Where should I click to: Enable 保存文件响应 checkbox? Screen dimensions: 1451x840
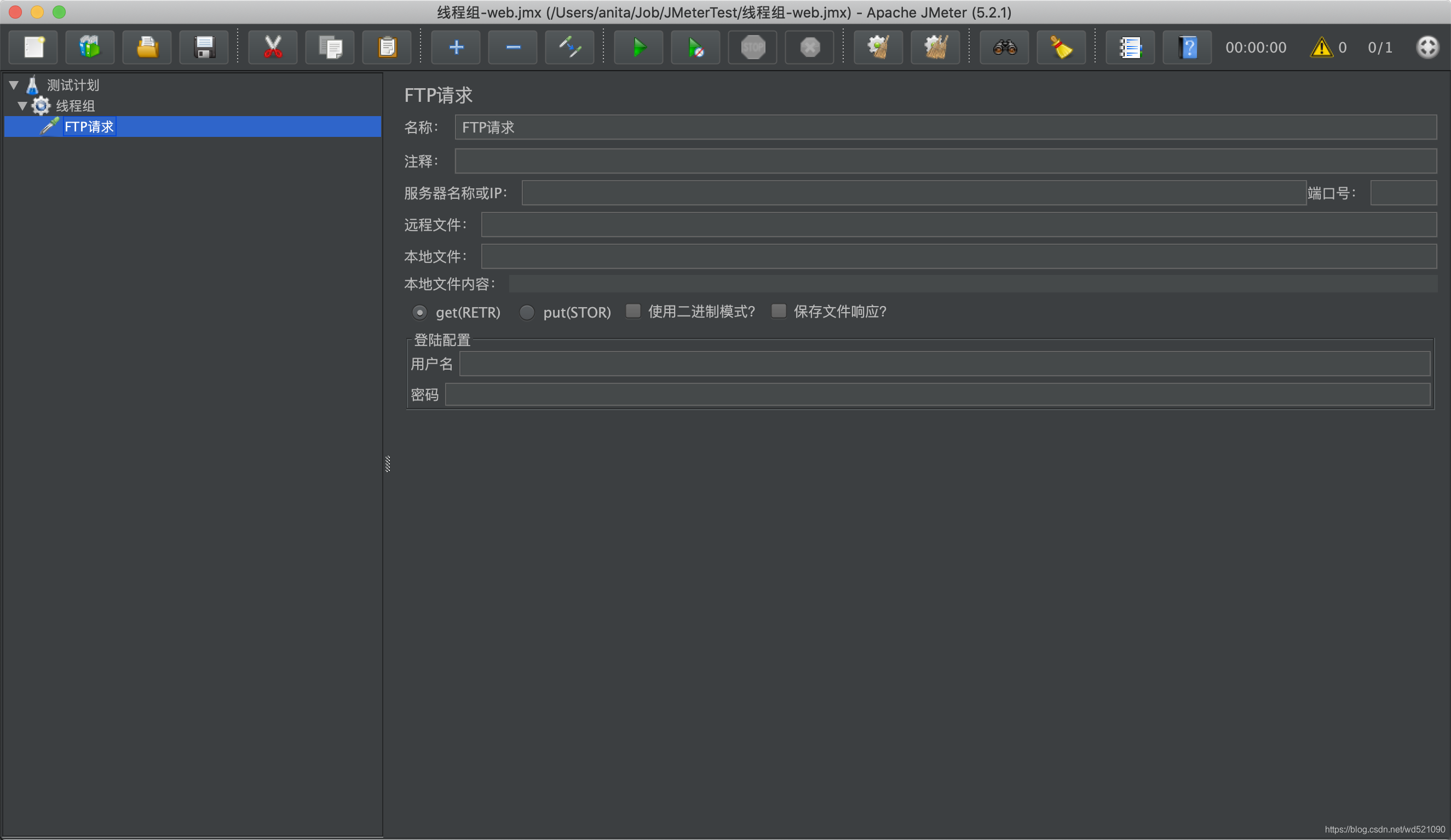pos(779,312)
